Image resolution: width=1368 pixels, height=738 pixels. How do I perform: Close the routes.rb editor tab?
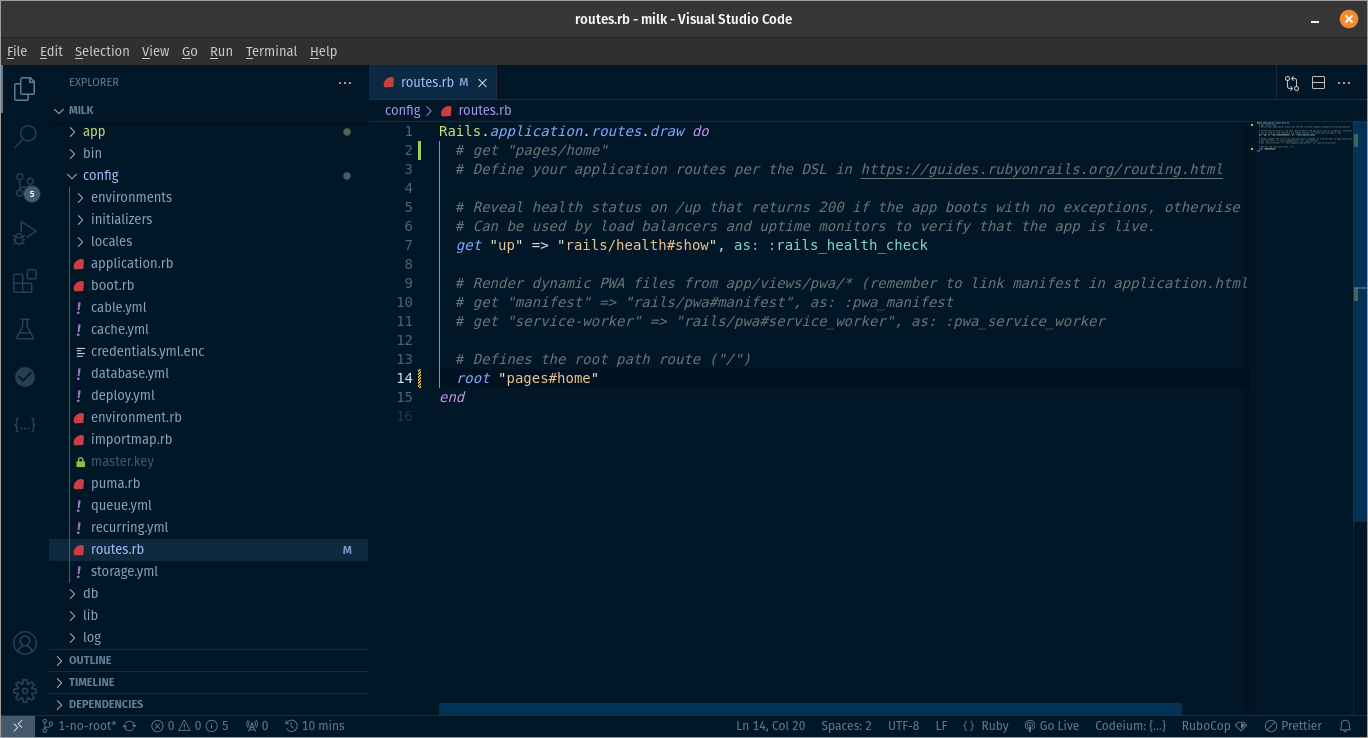coord(483,83)
